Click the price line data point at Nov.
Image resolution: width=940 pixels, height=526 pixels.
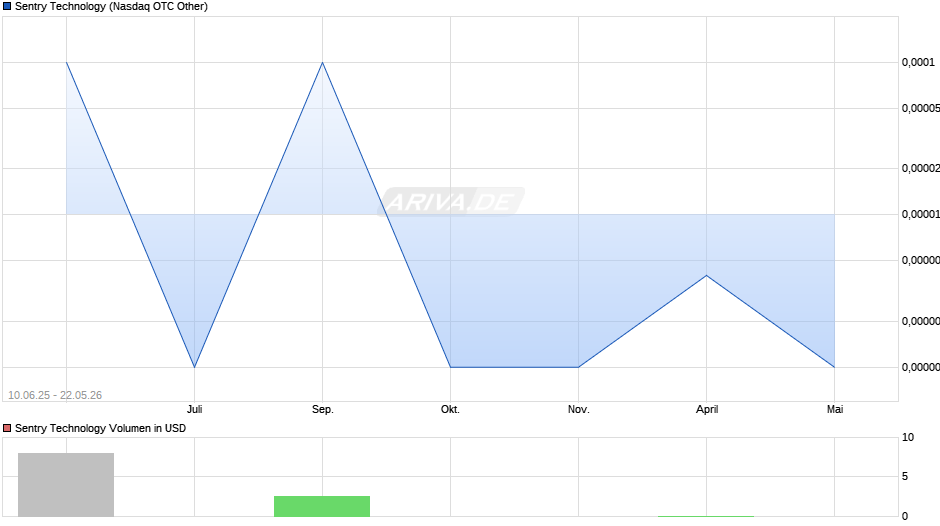coord(579,367)
